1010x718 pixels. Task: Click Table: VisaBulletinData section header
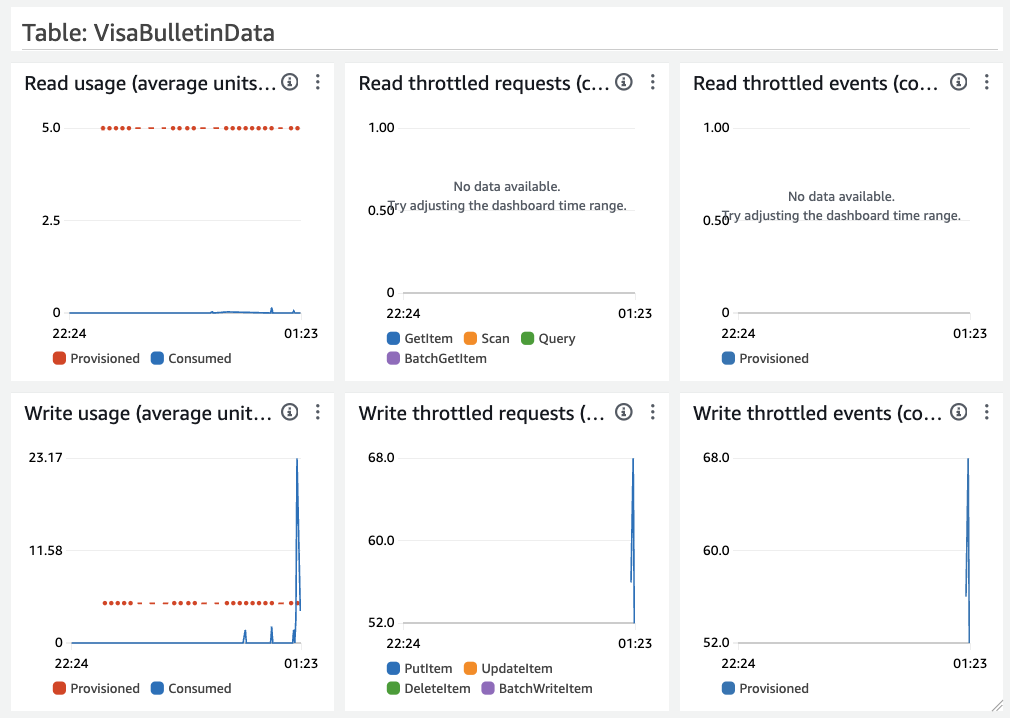tap(149, 33)
